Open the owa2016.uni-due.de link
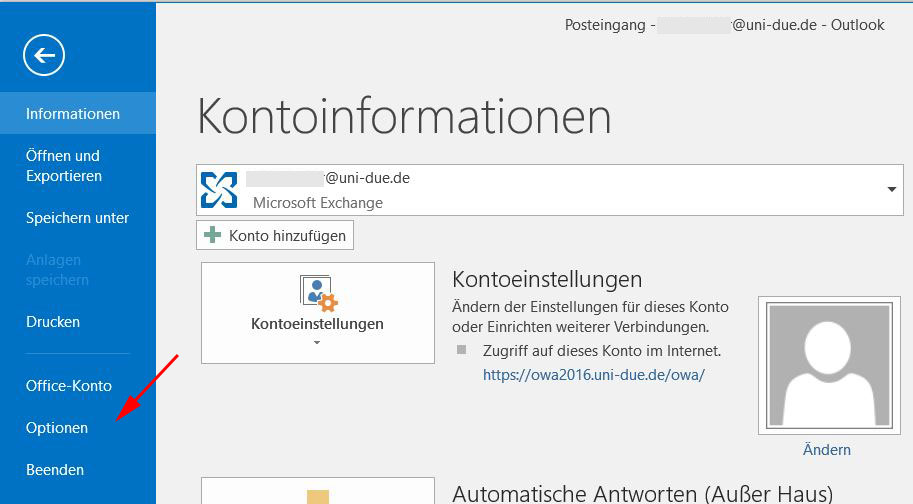Screen dimensions: 913x504 point(594,375)
